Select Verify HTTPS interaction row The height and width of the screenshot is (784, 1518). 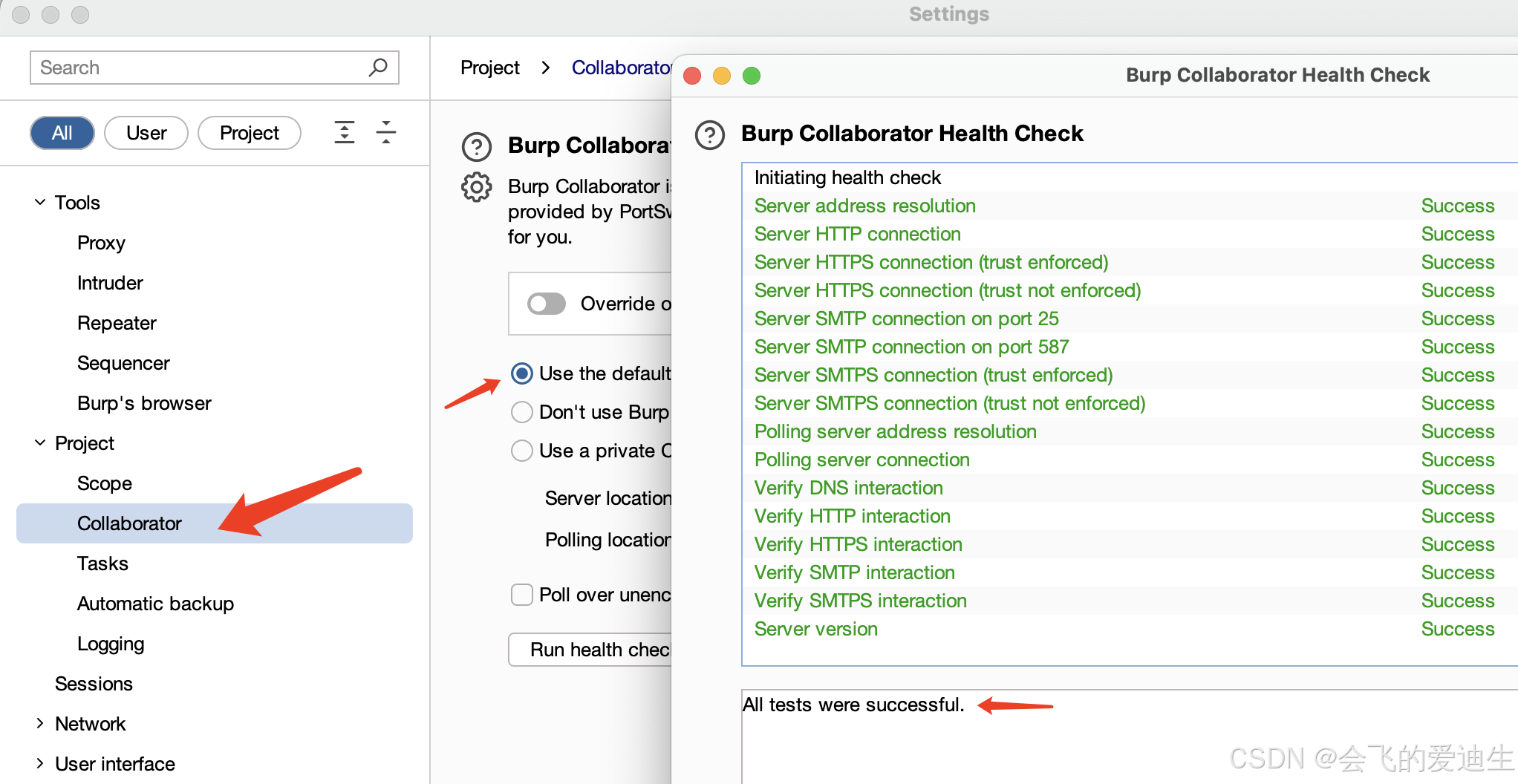(1130, 544)
